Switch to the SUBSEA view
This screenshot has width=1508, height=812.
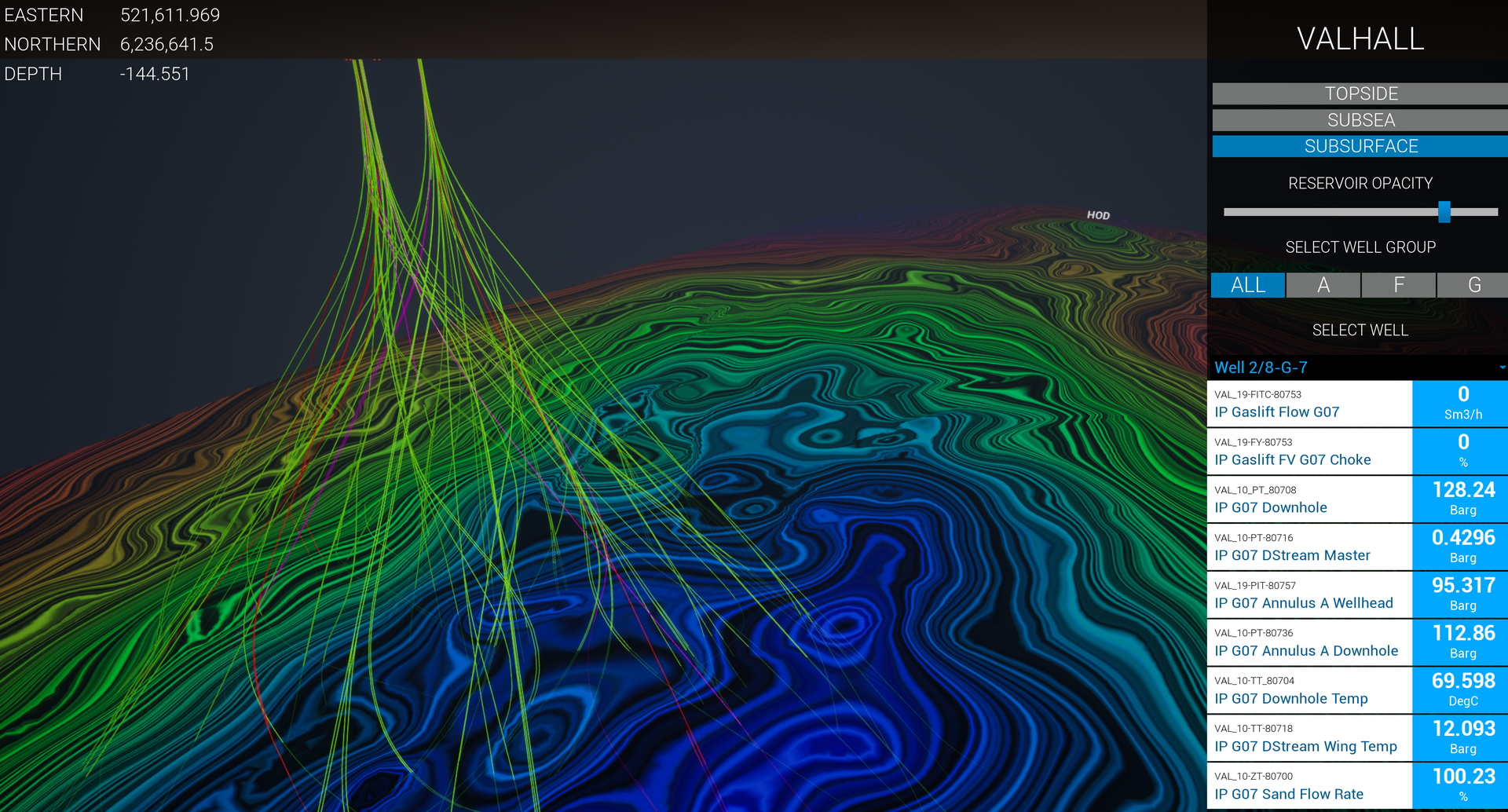point(1360,120)
